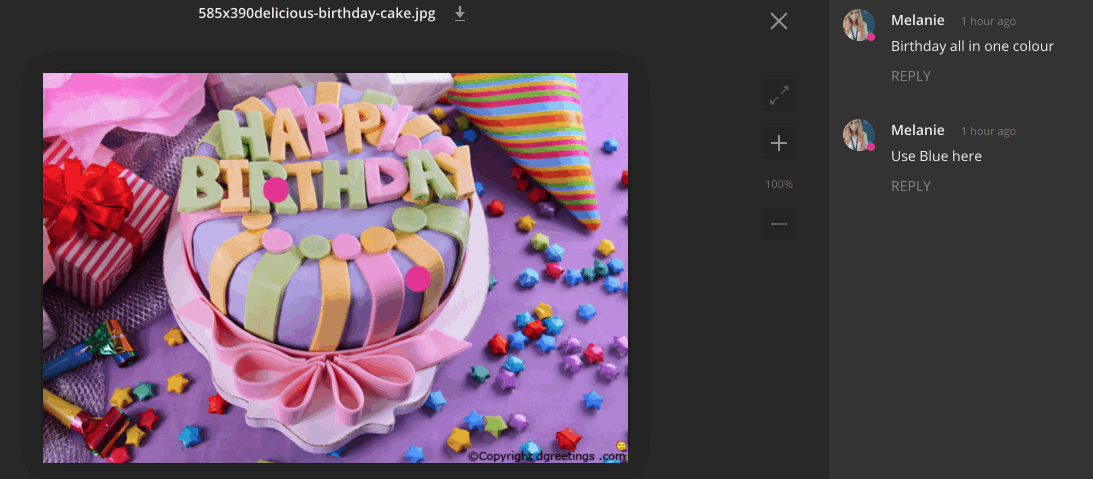This screenshot has width=1093, height=479.
Task: Open Melanie's avatar on the first comment
Action: 859,25
